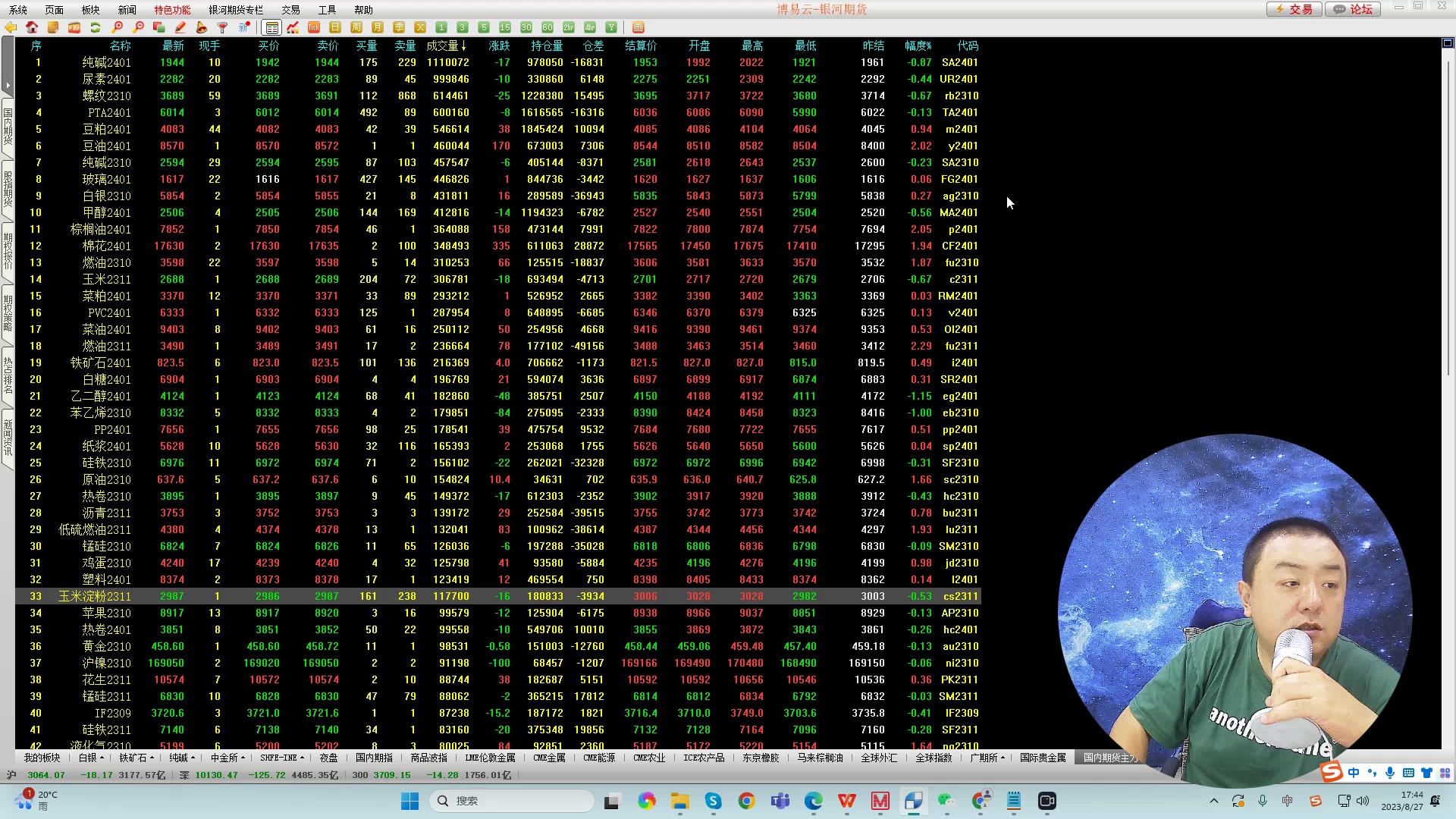Expand the 白银 dropdown tab
Viewport: 1456px width, 819px height.
pos(91,758)
